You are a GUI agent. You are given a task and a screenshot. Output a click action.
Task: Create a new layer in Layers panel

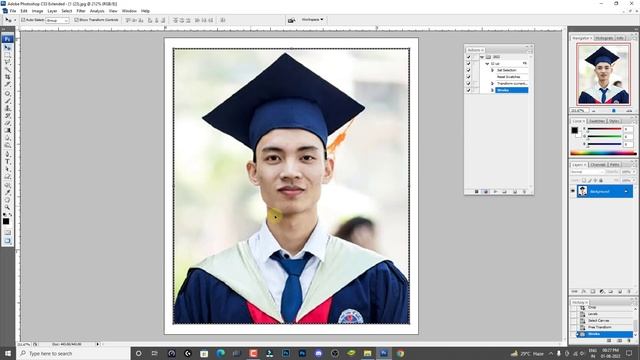(x=620, y=291)
